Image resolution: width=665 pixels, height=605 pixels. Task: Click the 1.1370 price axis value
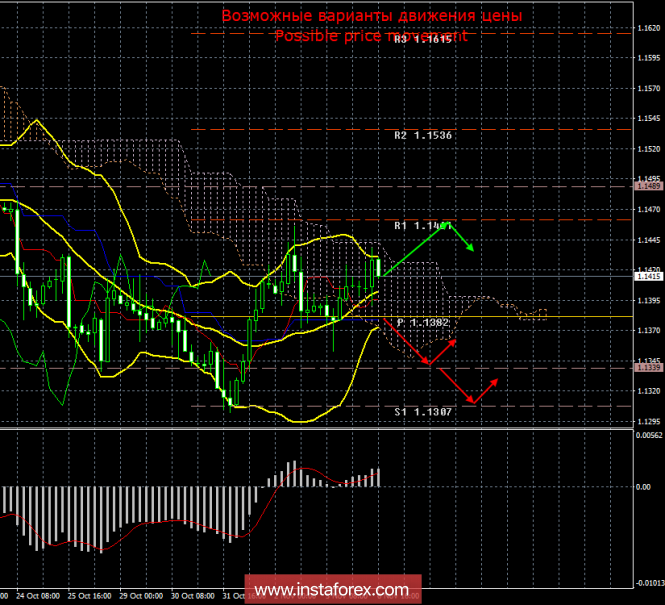point(649,330)
